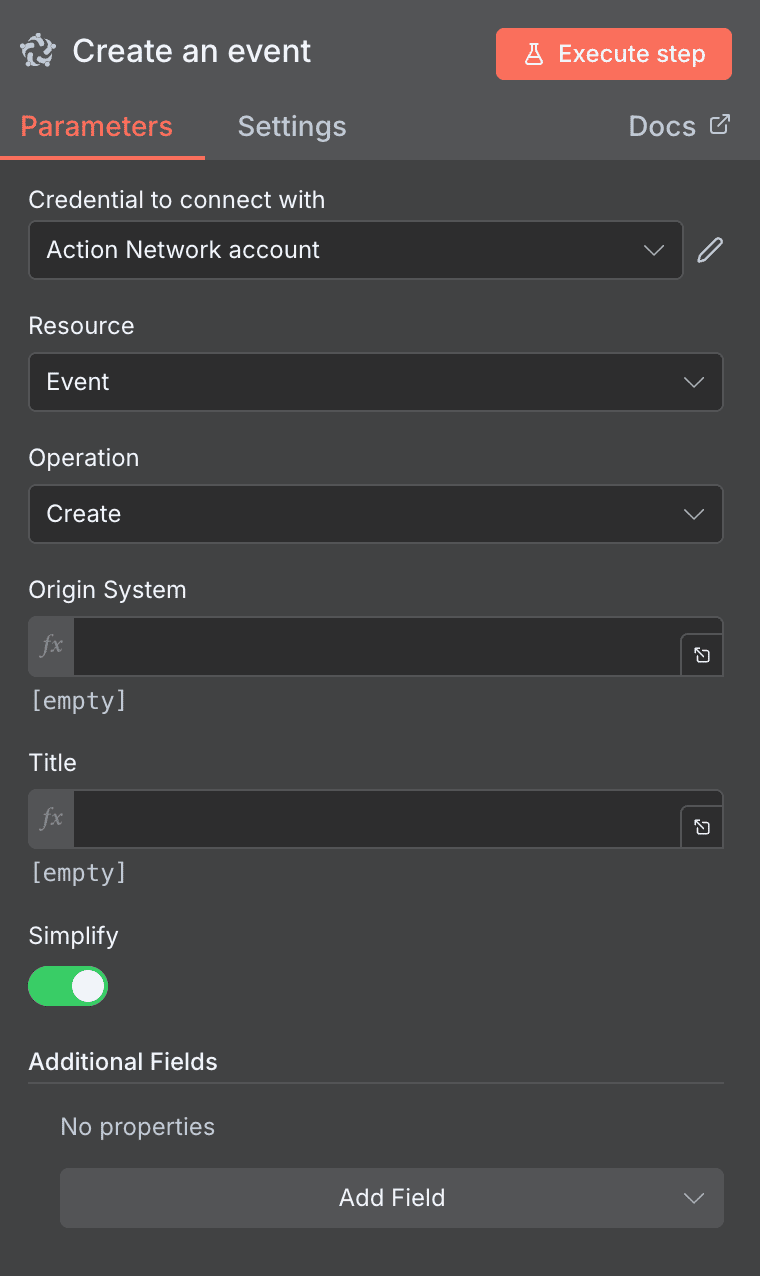Click the fx icon beside Title

pyautogui.click(x=50, y=818)
